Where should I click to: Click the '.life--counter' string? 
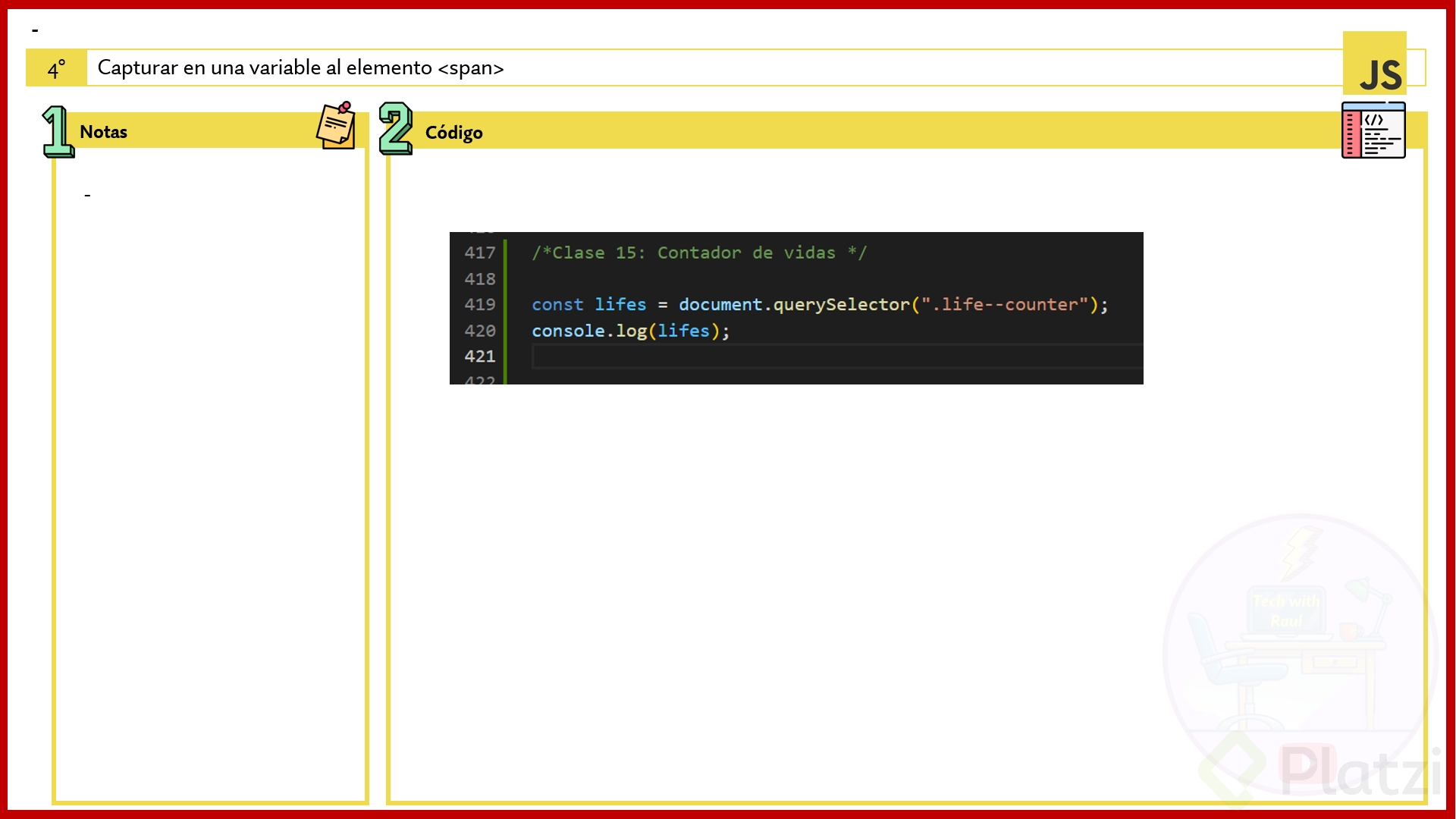(1004, 304)
